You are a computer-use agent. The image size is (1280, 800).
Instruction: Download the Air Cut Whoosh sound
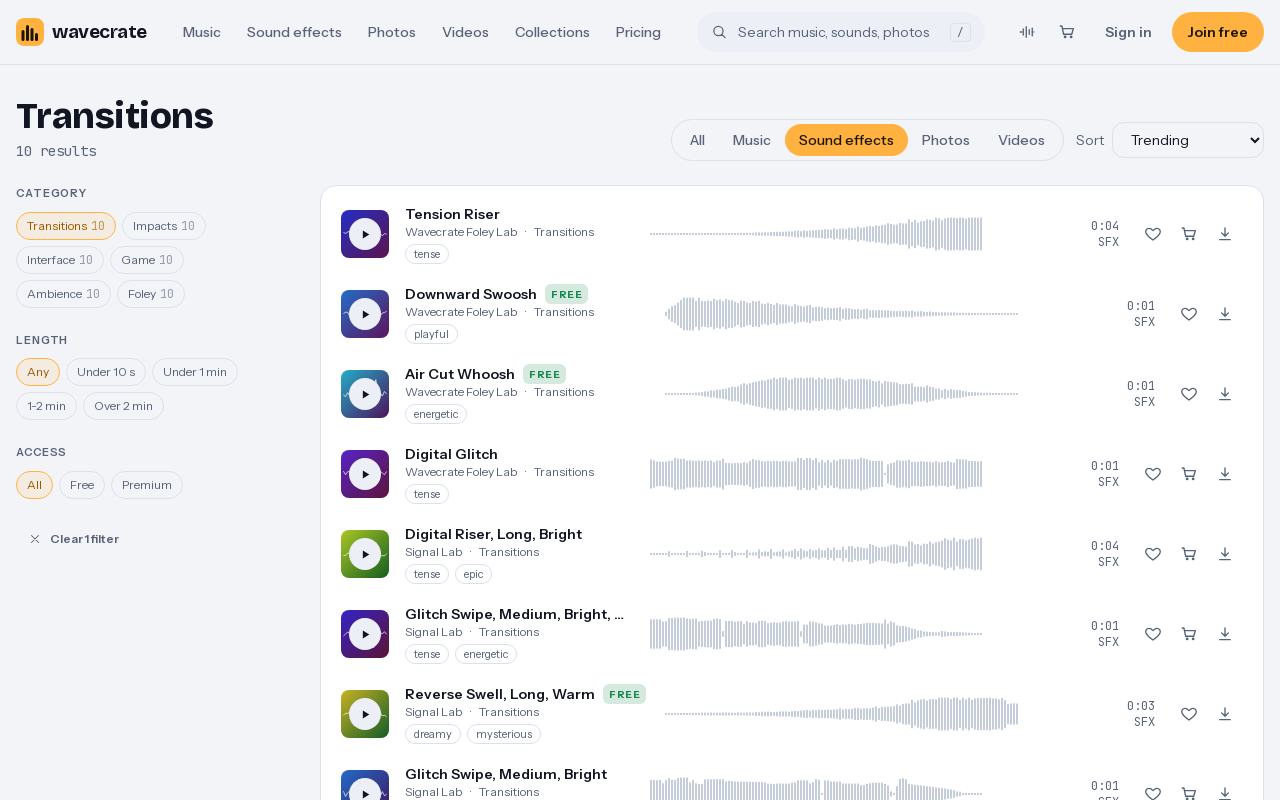tap(1225, 394)
